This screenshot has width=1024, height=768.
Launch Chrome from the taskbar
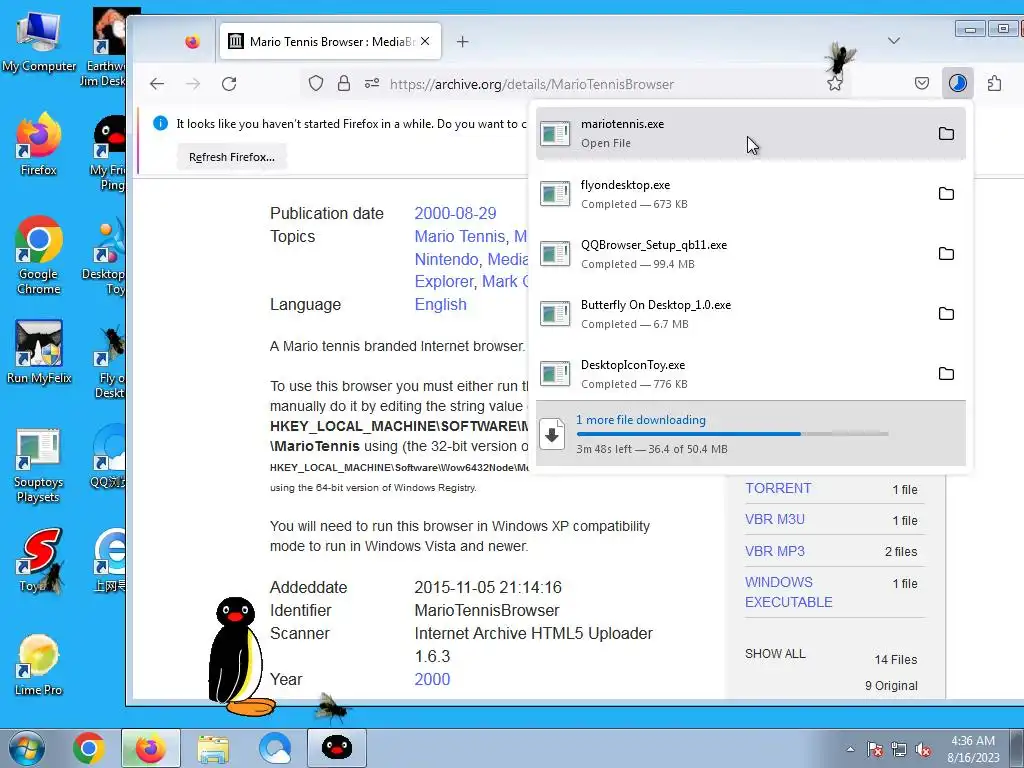pos(89,748)
